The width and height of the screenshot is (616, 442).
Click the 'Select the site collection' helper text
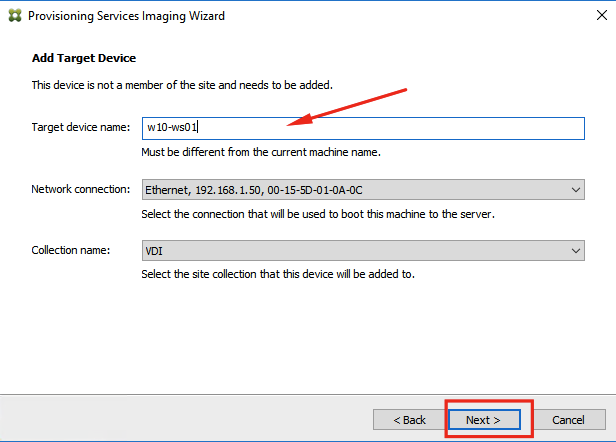click(278, 274)
